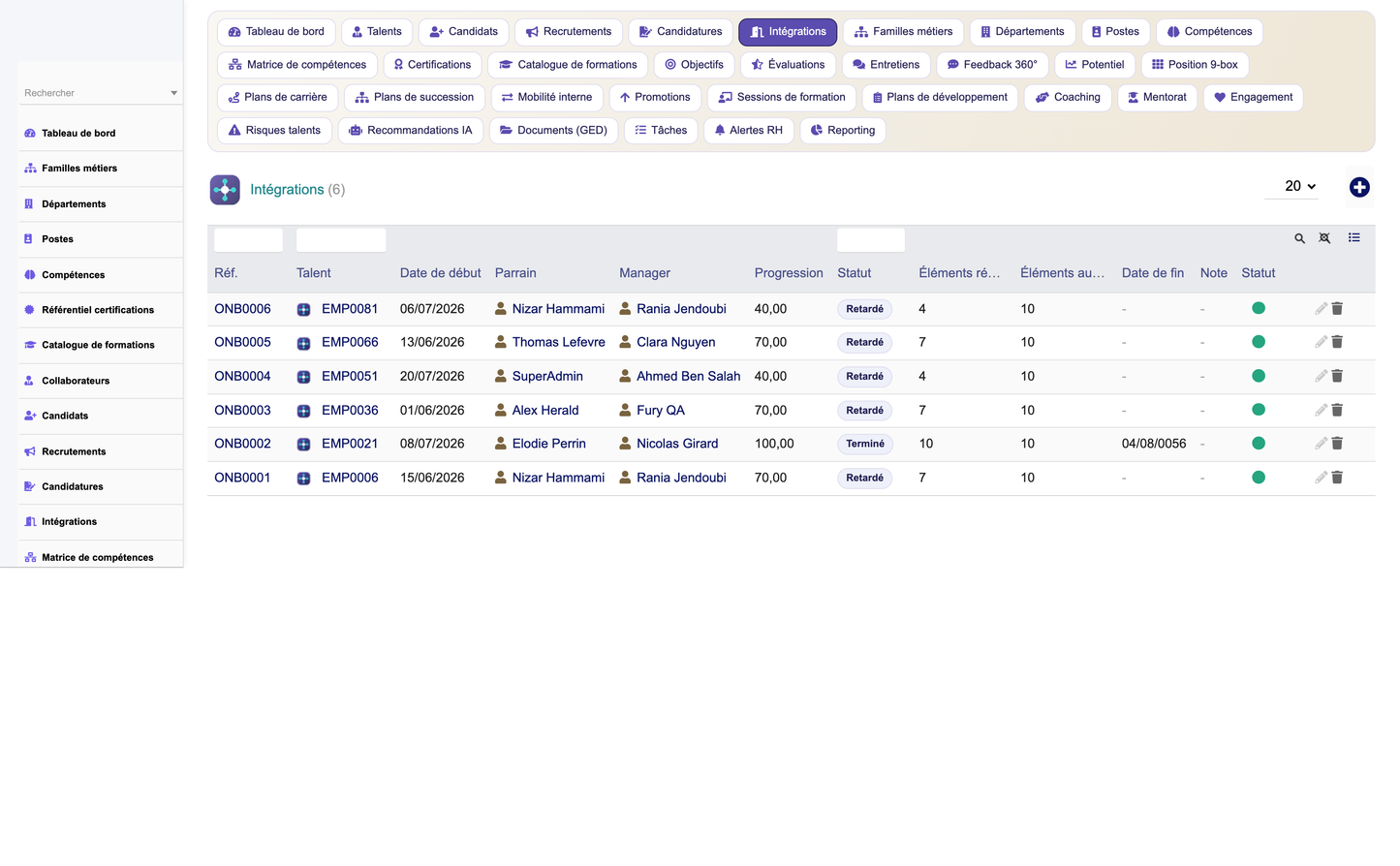Open the 20 rows-per-page dropdown
Viewport: 1400px width, 866px height.
[x=1292, y=186]
